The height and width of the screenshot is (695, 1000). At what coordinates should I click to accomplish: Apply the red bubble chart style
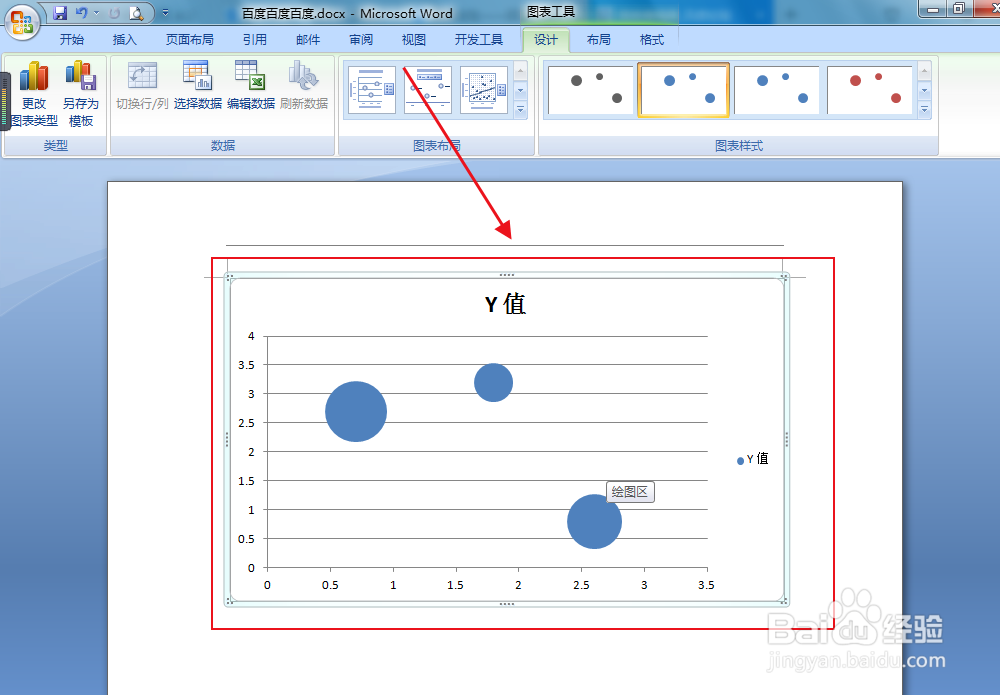coord(870,90)
